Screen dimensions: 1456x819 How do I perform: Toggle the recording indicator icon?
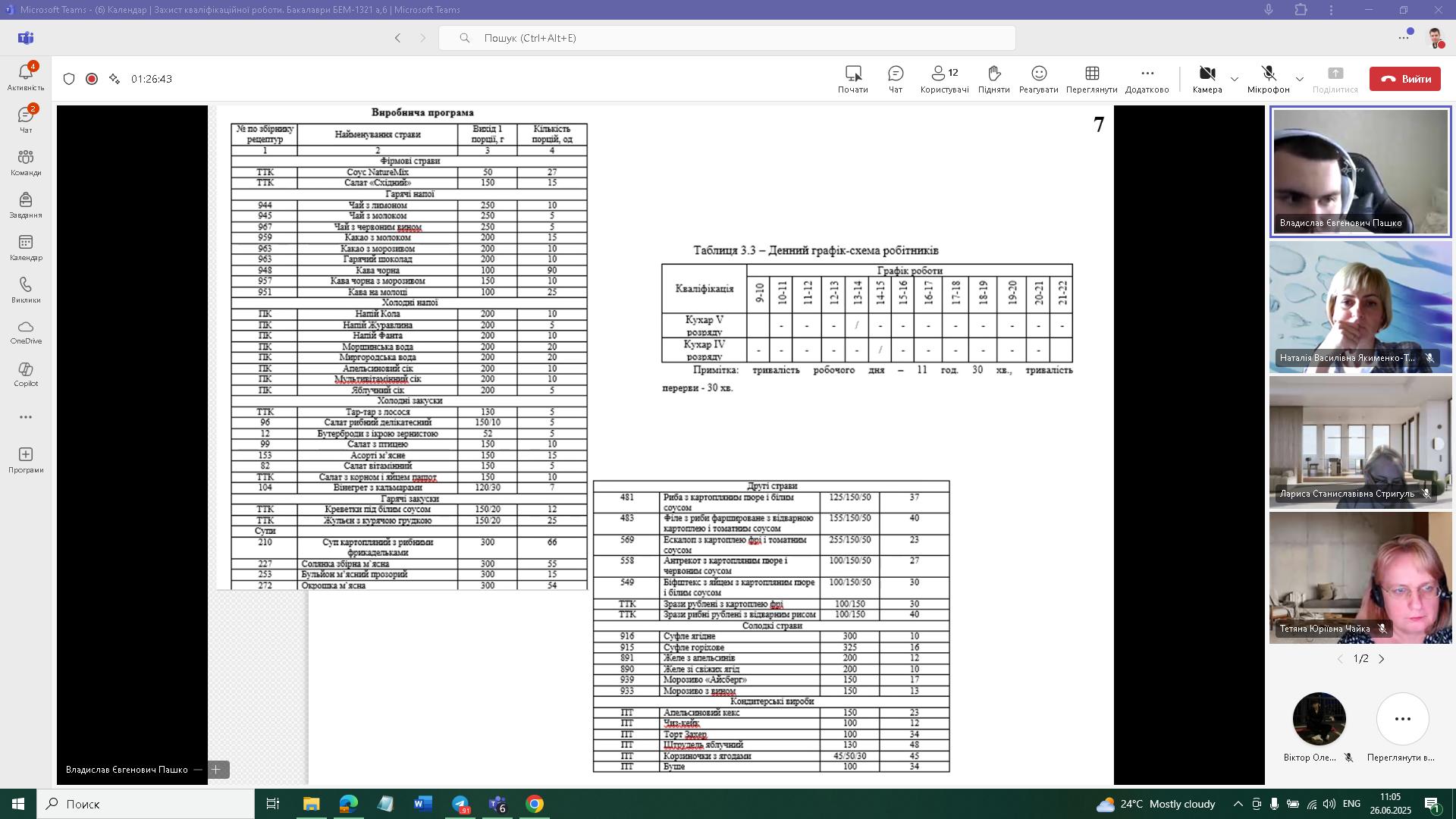[92, 79]
